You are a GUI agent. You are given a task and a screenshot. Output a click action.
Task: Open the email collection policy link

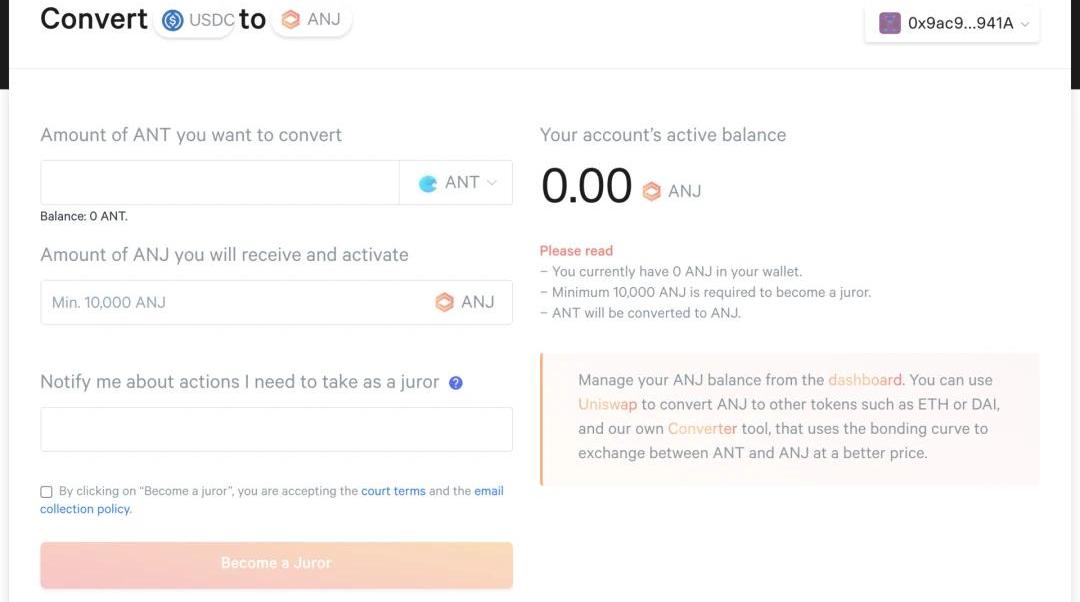[x=271, y=500]
